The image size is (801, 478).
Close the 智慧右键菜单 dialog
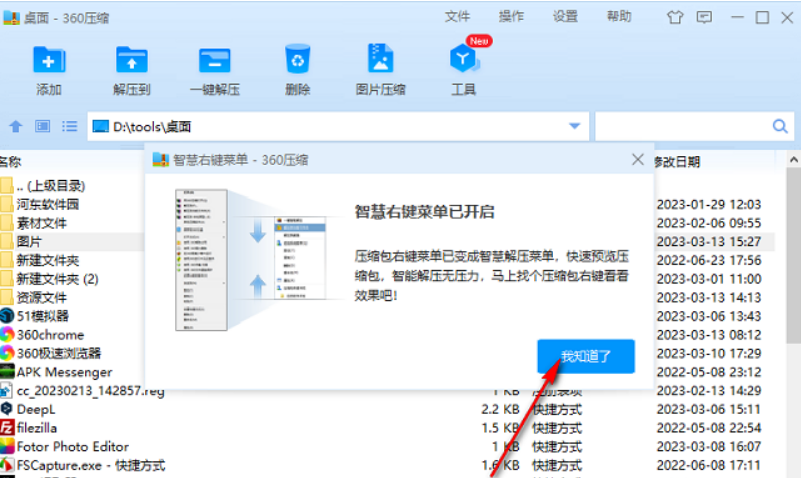638,160
